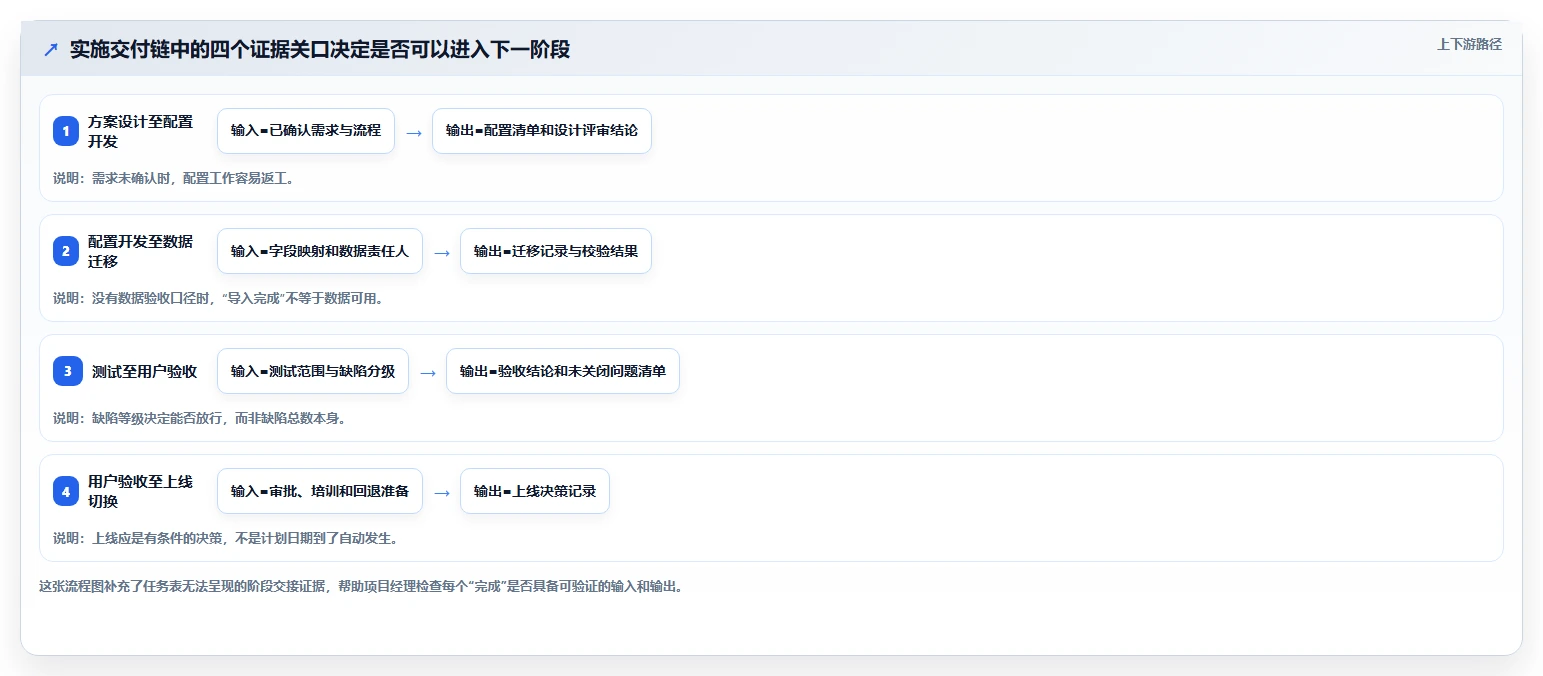Click the 上下游路径 label in the header
This screenshot has width=1543, height=676.
[x=1469, y=44]
